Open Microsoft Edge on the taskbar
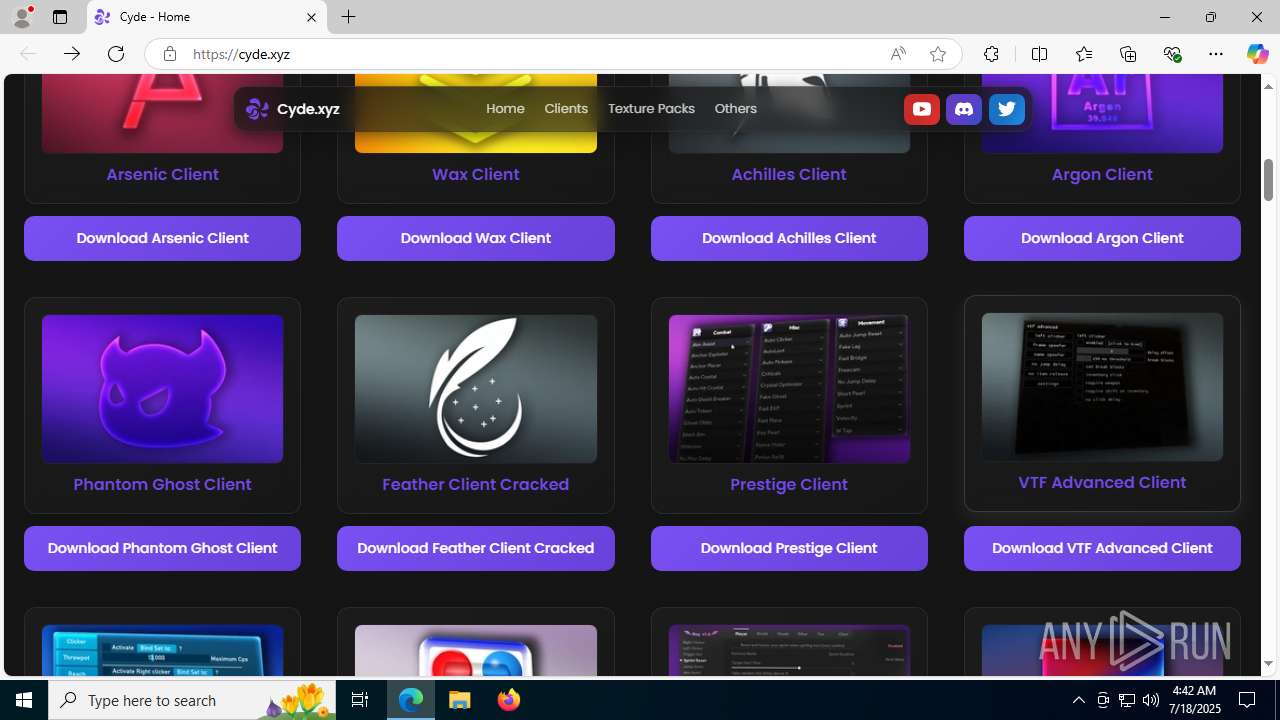Image resolution: width=1280 pixels, height=720 pixels. 411,700
